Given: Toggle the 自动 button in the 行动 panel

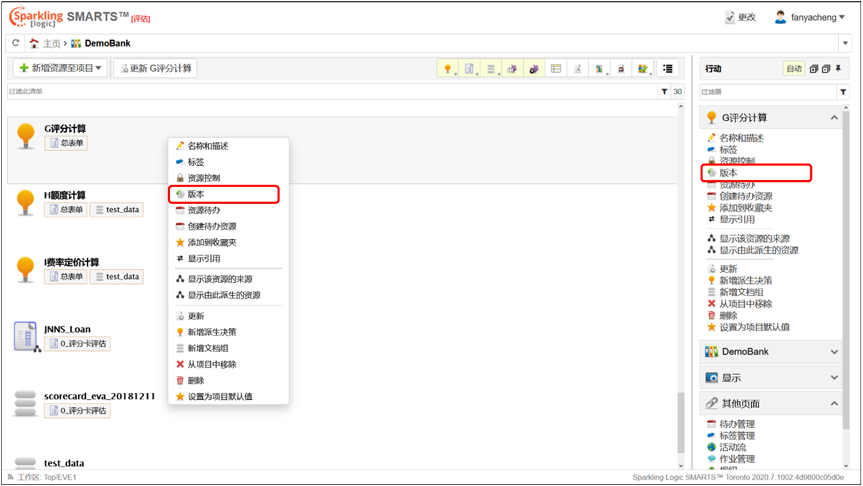Looking at the screenshot, I should tap(793, 69).
